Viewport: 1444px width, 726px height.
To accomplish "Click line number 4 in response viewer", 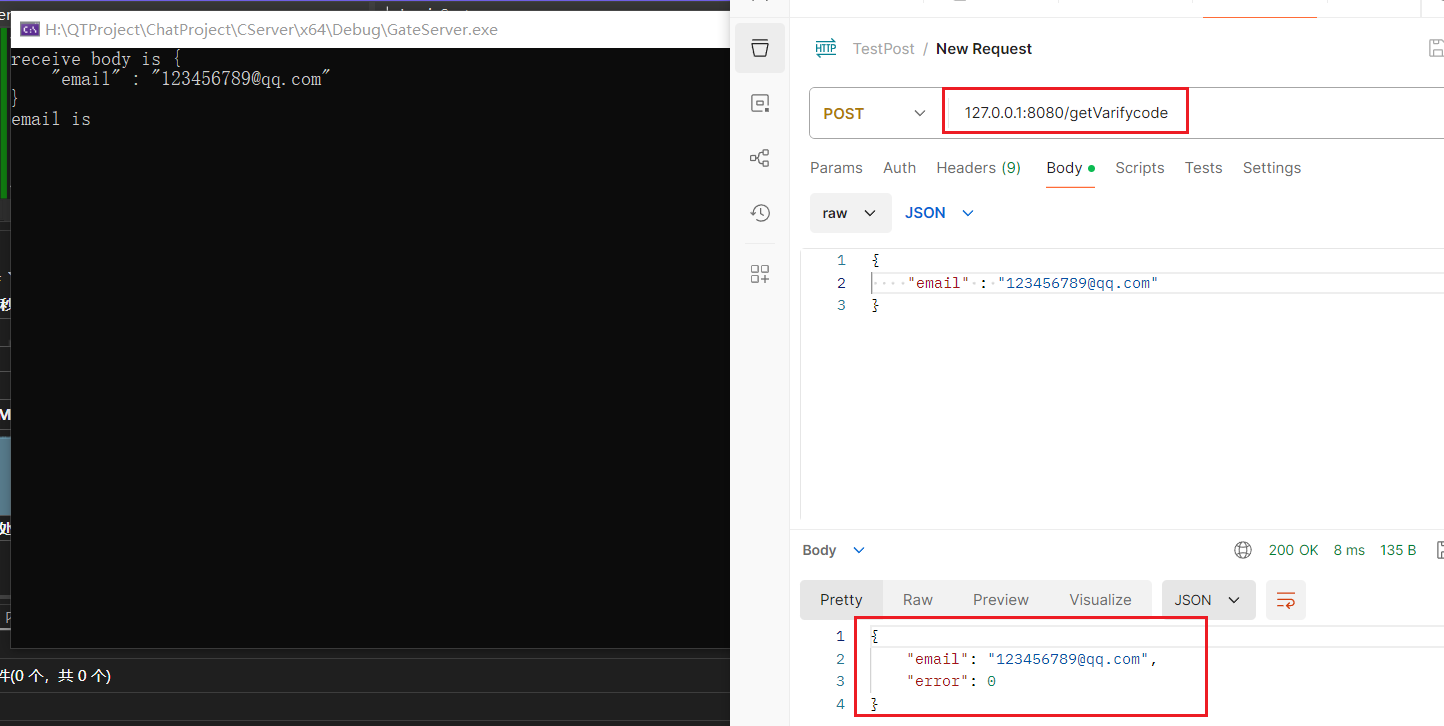I will point(840,705).
